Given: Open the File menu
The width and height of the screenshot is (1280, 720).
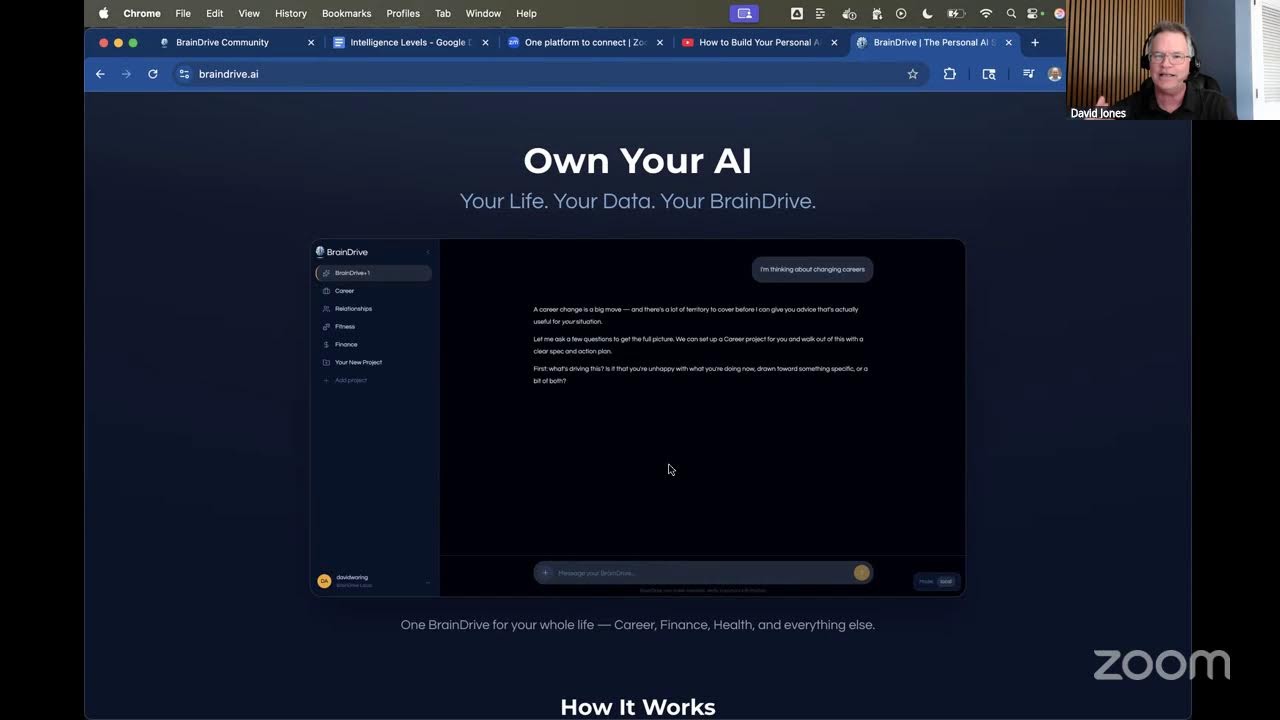Looking at the screenshot, I should [x=183, y=13].
